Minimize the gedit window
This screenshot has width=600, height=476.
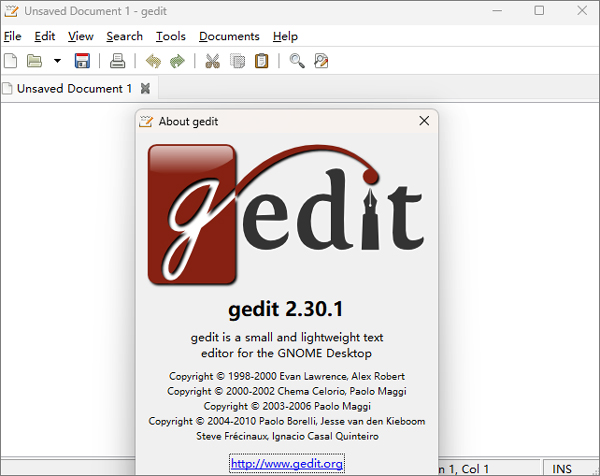497,11
